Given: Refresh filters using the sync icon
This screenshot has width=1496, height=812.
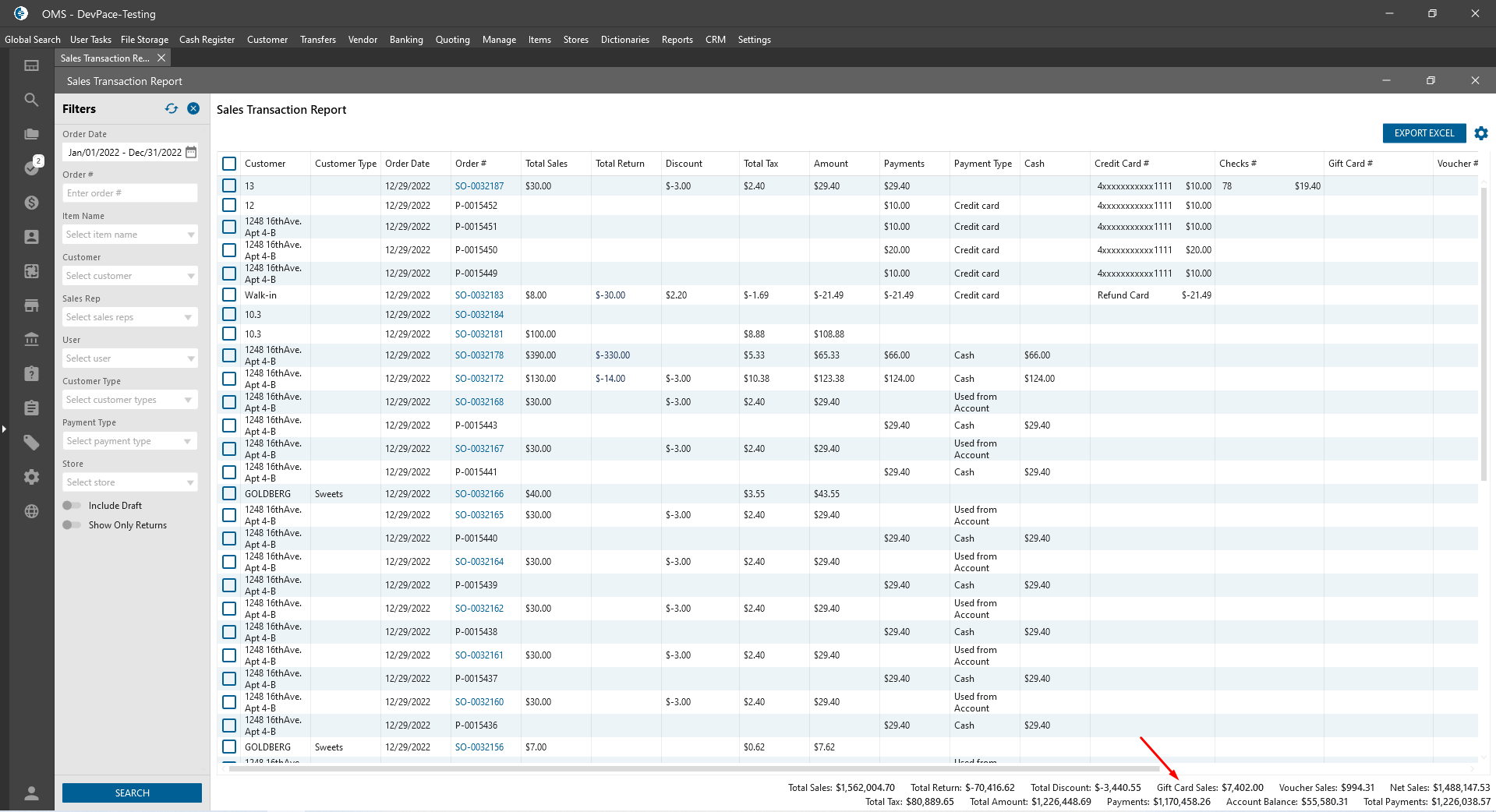Looking at the screenshot, I should click(172, 109).
